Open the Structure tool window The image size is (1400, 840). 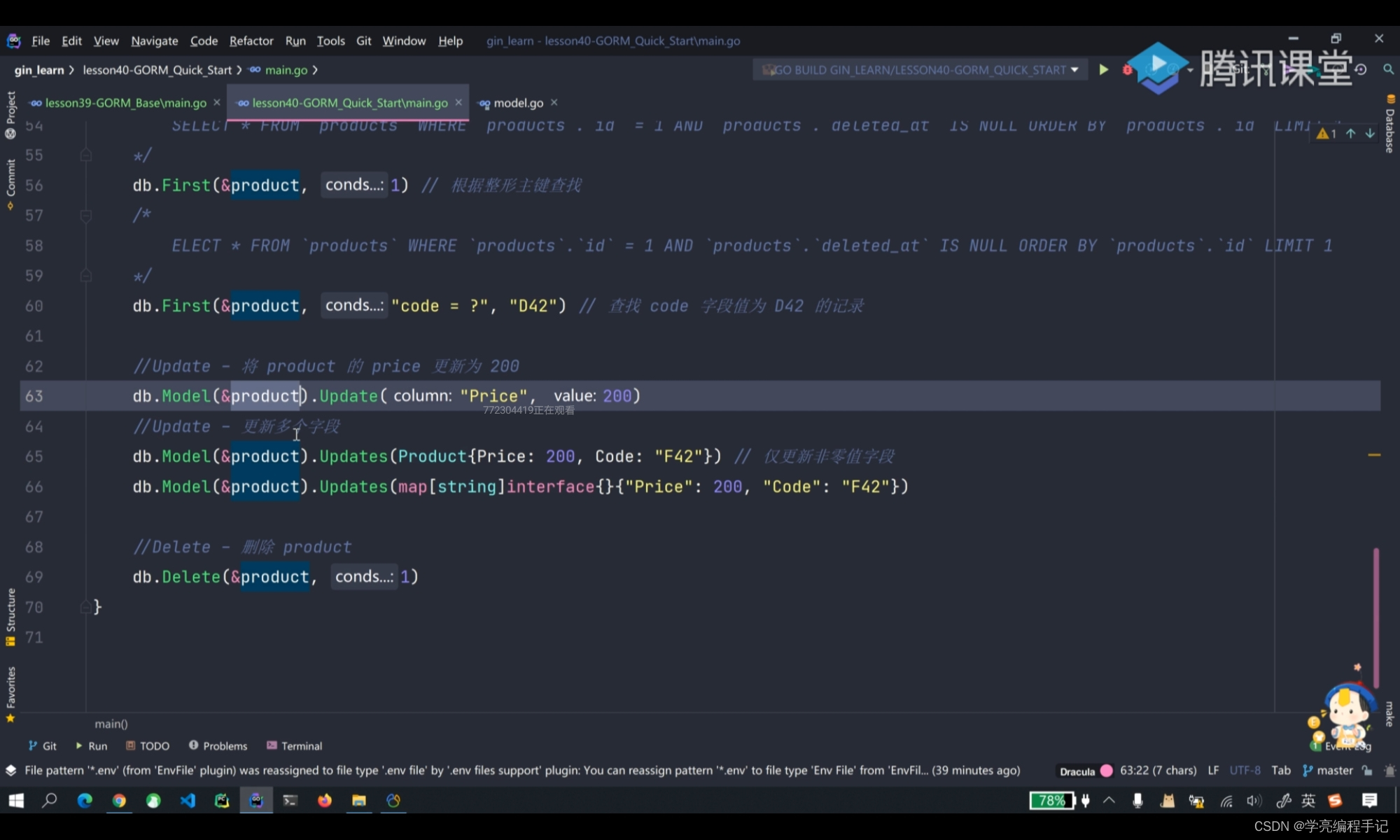pyautogui.click(x=10, y=616)
